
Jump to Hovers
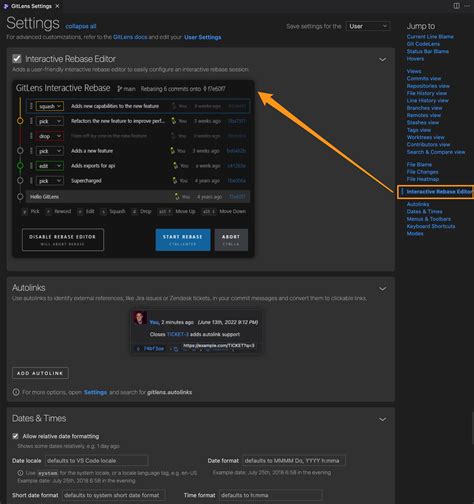point(415,59)
